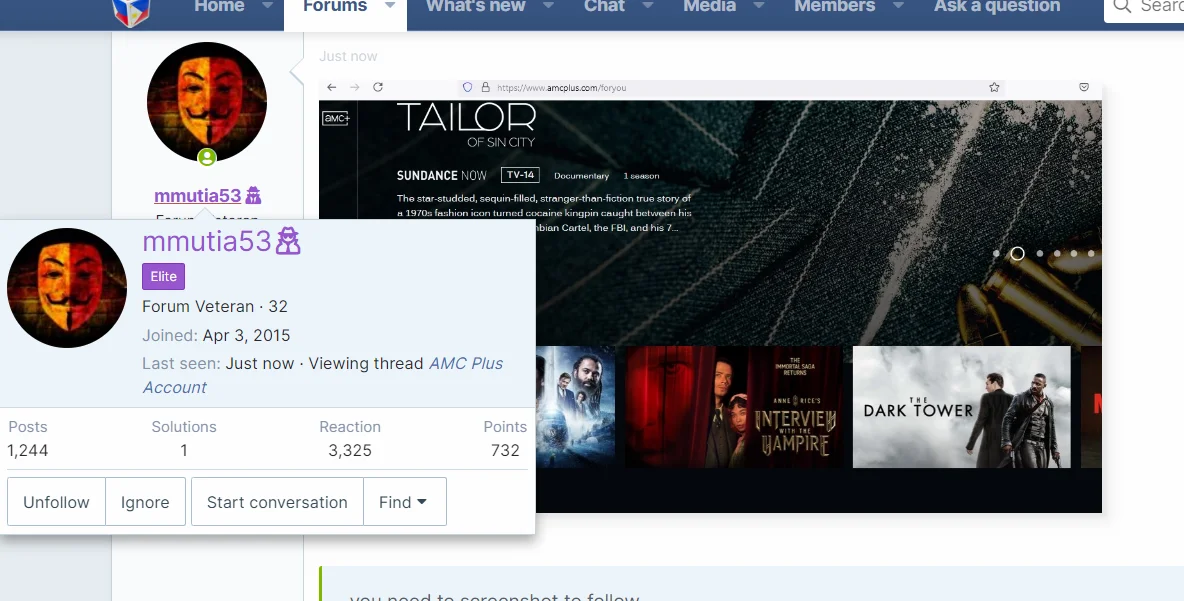Click the Points value 732
The height and width of the screenshot is (601, 1184).
pyautogui.click(x=505, y=451)
